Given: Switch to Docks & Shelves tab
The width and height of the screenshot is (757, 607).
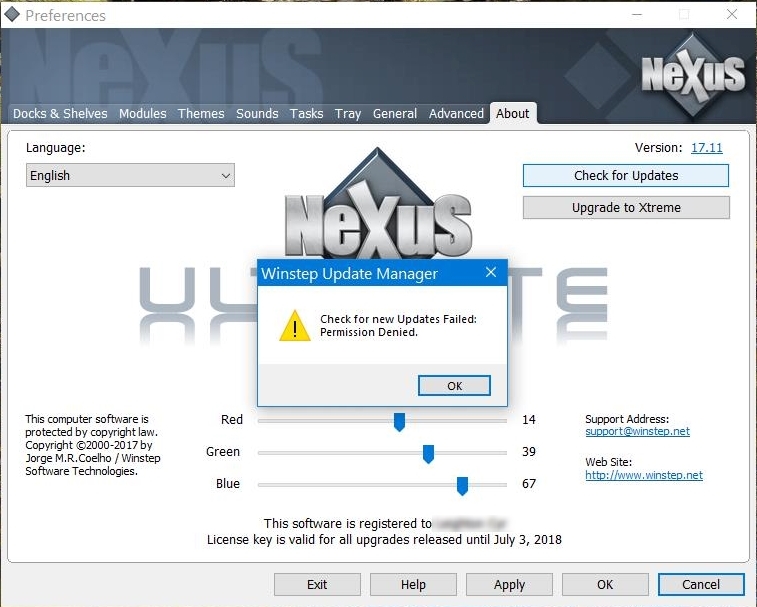Looking at the screenshot, I should (x=60, y=114).
